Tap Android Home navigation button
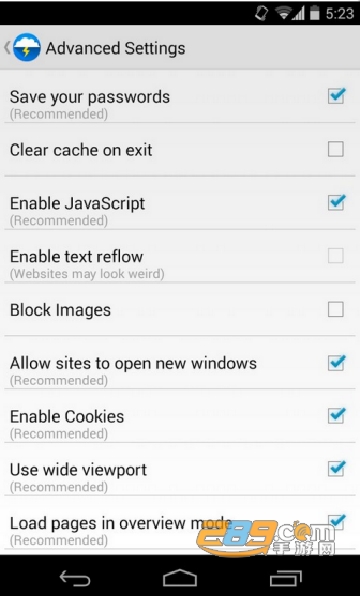Viewport: 360px width, 596px height. tap(180, 578)
